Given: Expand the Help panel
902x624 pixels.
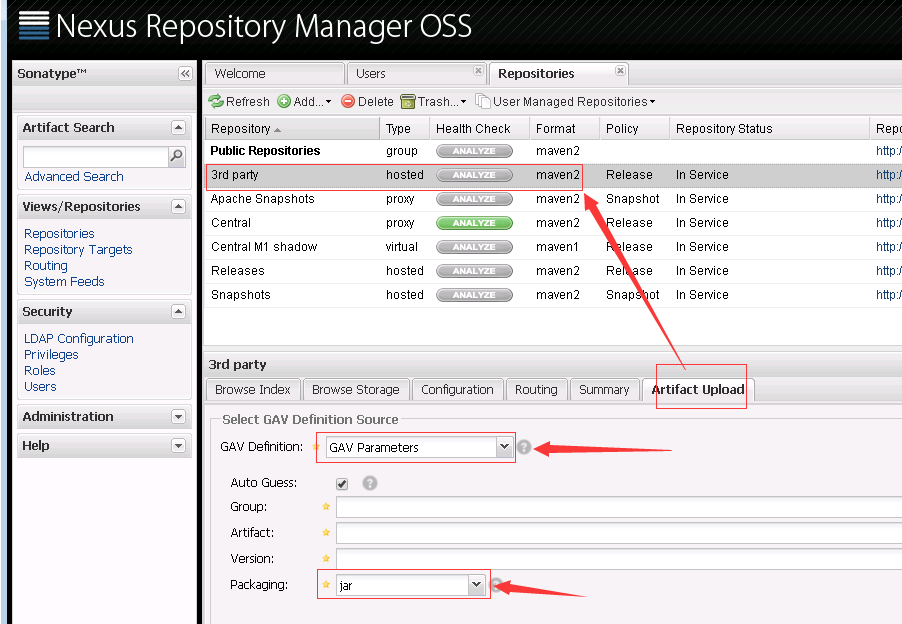Looking at the screenshot, I should coord(178,446).
